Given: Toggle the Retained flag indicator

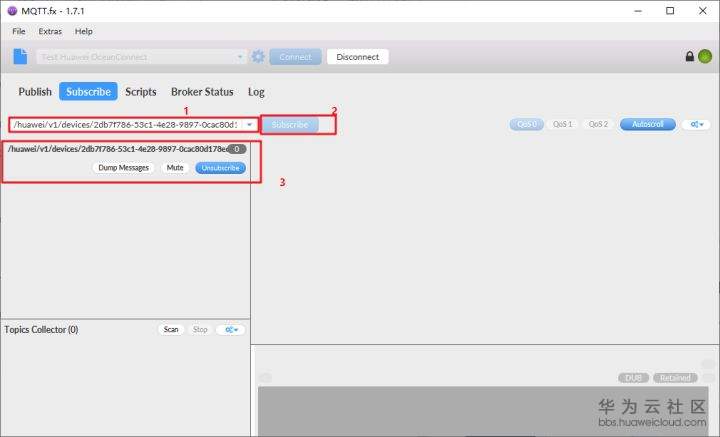Looking at the screenshot, I should pos(675,378).
